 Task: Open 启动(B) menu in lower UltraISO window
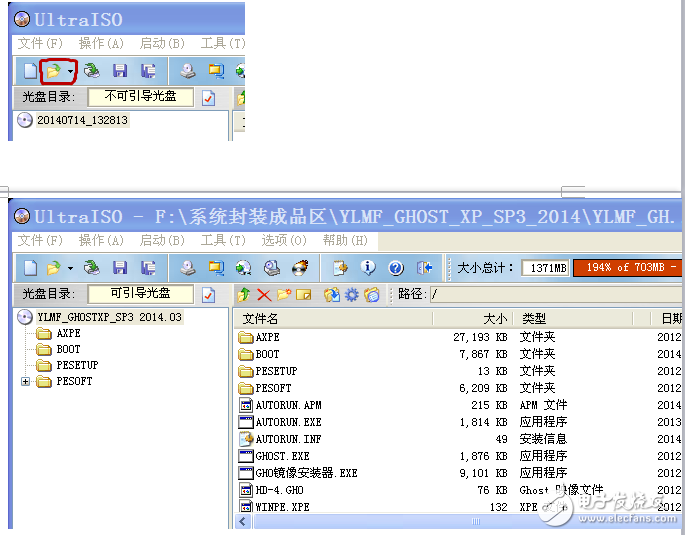[162, 240]
